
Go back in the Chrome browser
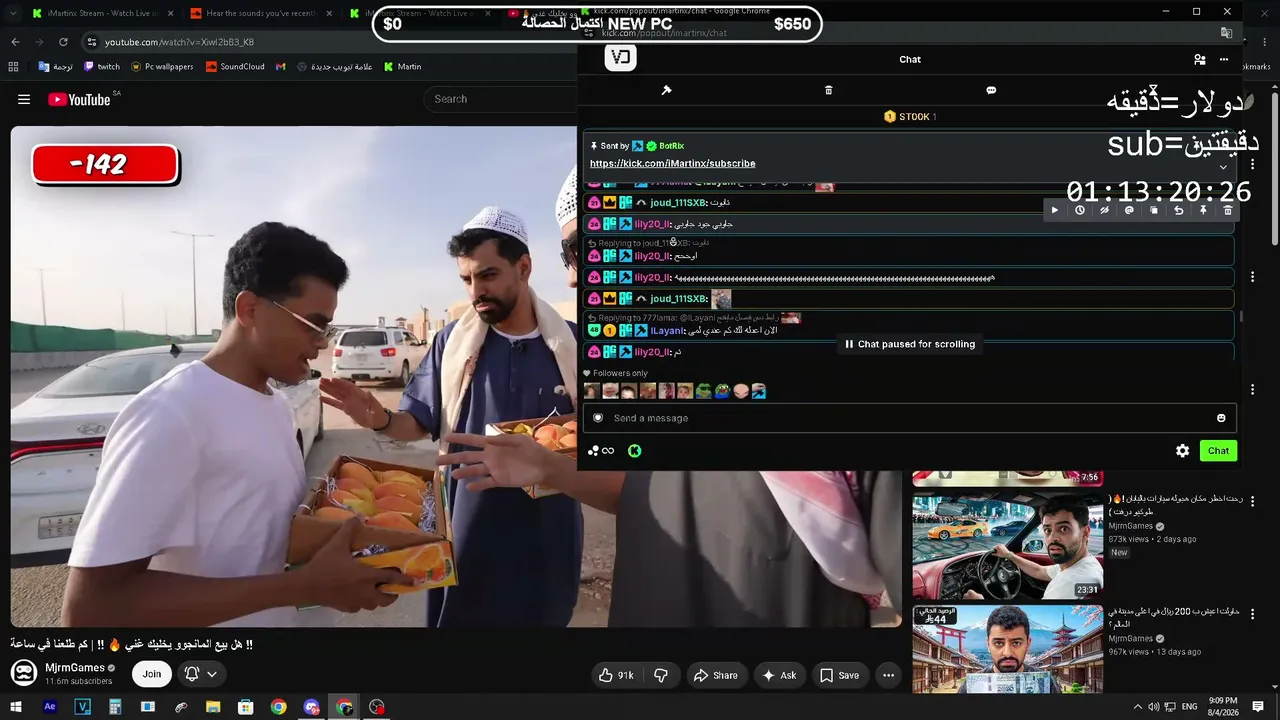pyautogui.click(x=15, y=42)
